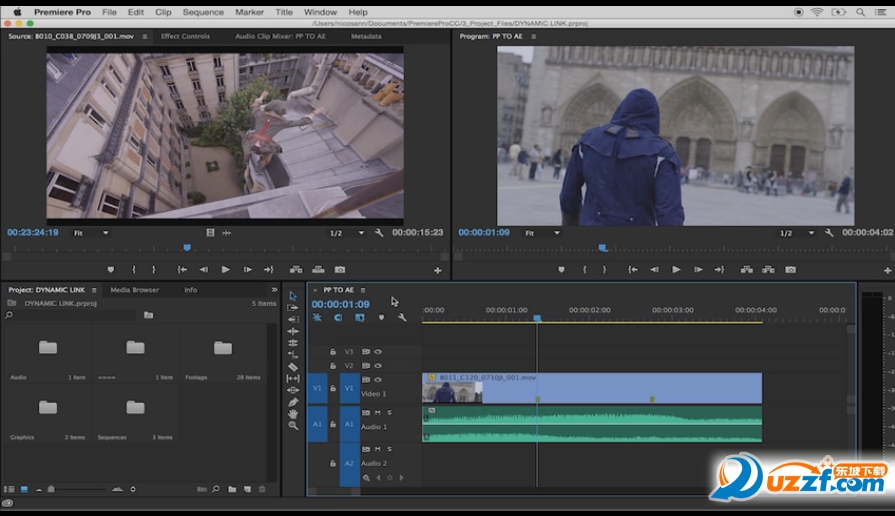Open timeline display settings wrench
Screen dimensions: 895x516
point(402,318)
